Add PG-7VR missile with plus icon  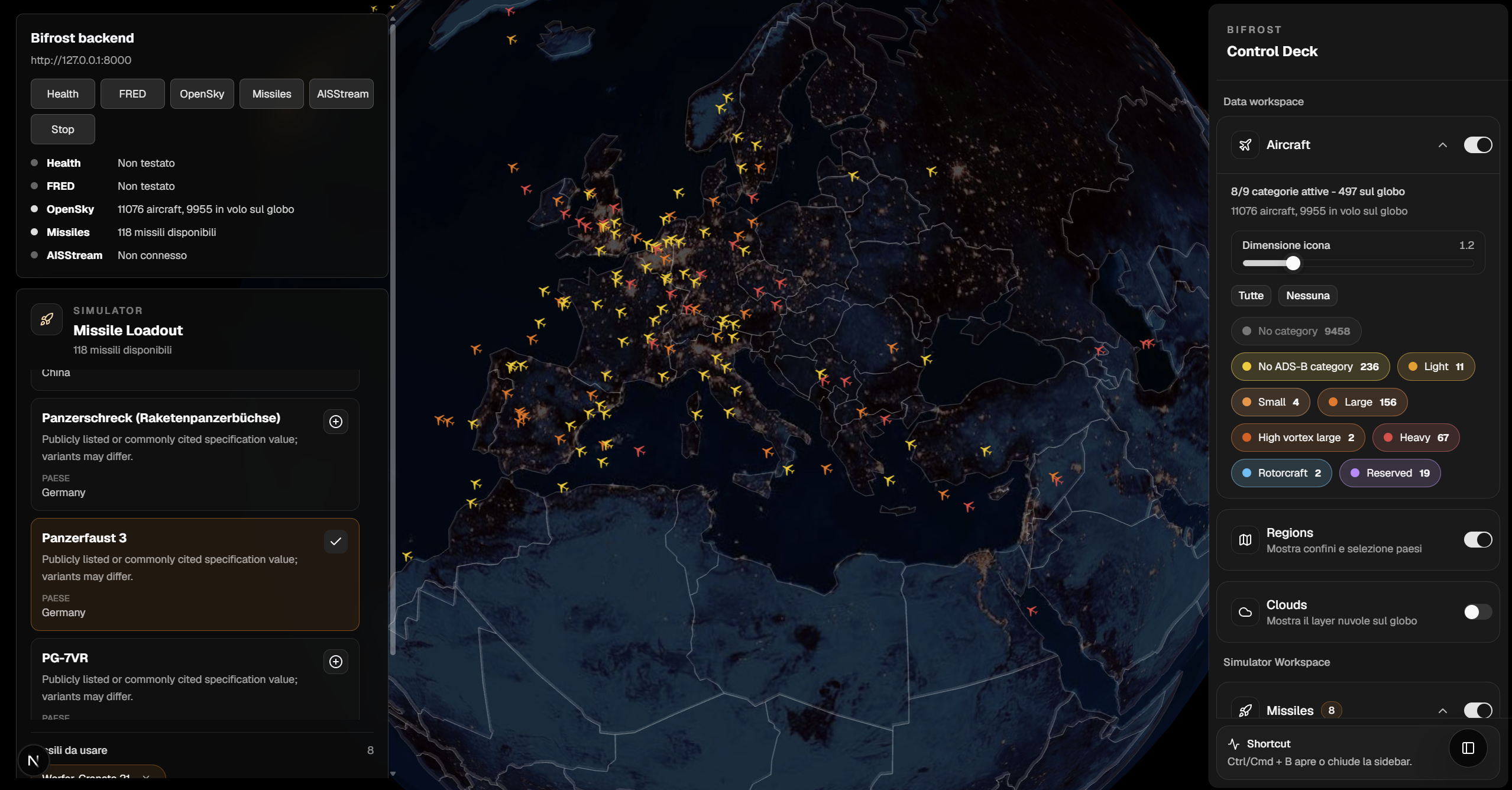(336, 662)
